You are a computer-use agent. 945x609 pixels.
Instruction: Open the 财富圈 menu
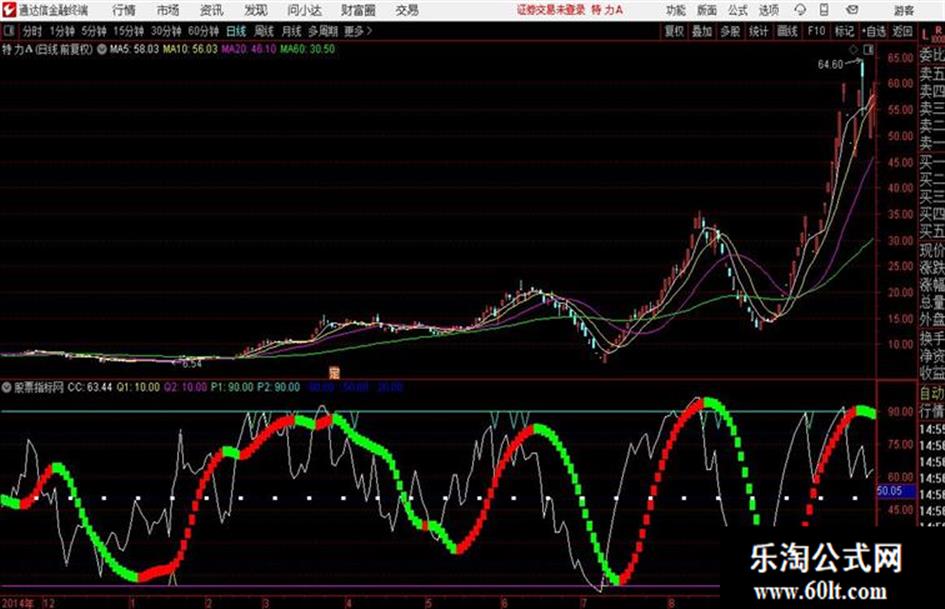click(358, 10)
